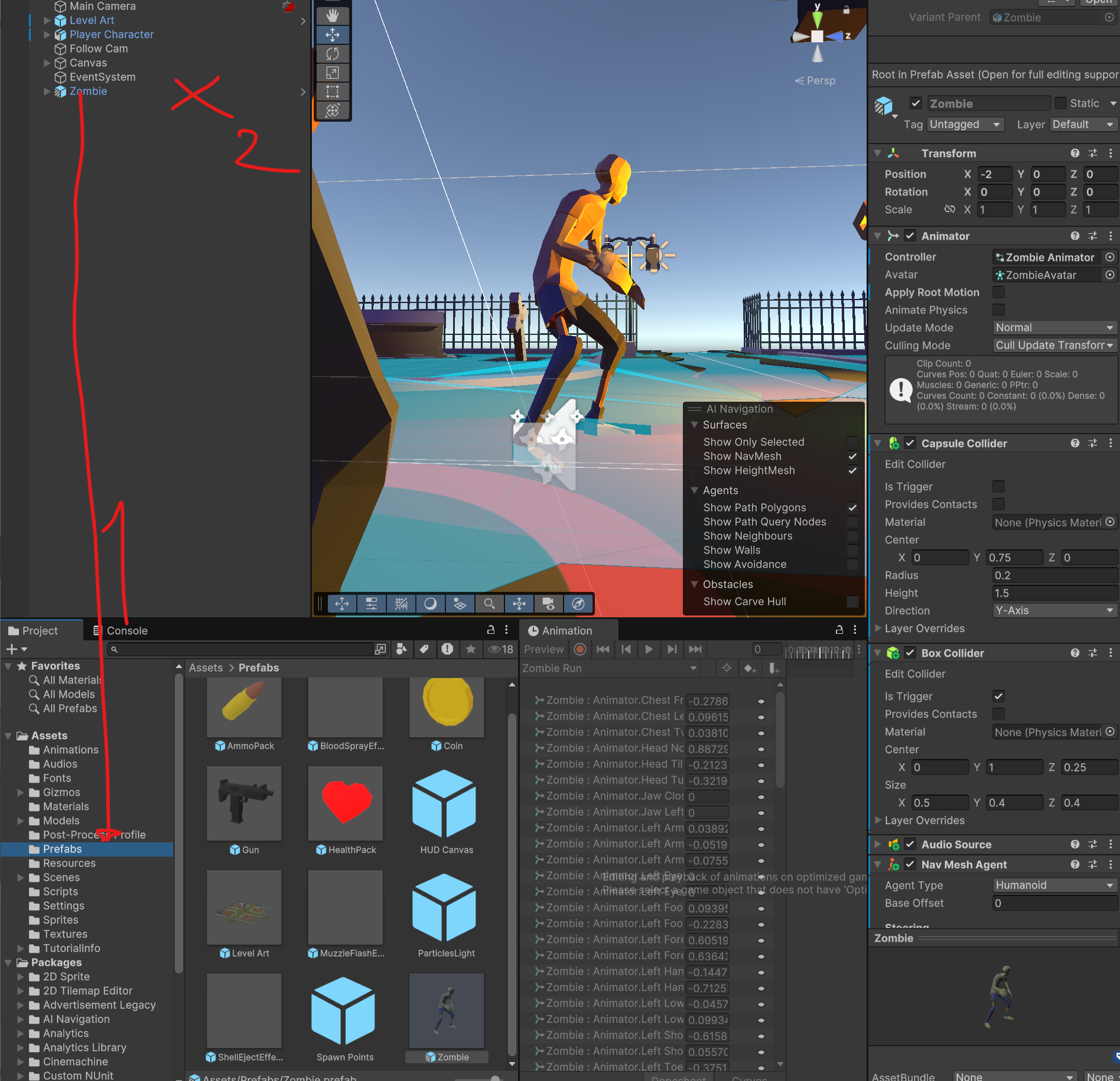Open the Scripts folder
This screenshot has width=1120, height=1081.
pyautogui.click(x=60, y=891)
